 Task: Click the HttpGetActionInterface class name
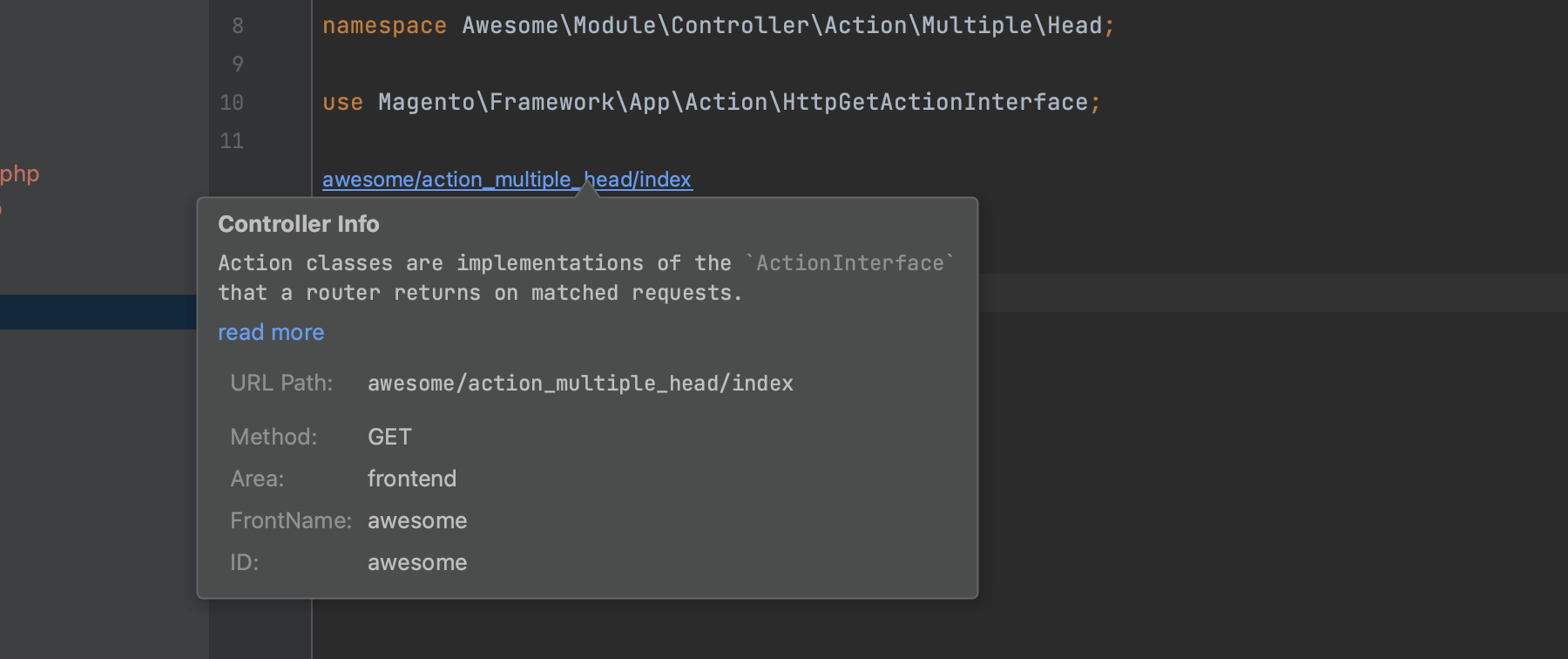[x=935, y=103]
